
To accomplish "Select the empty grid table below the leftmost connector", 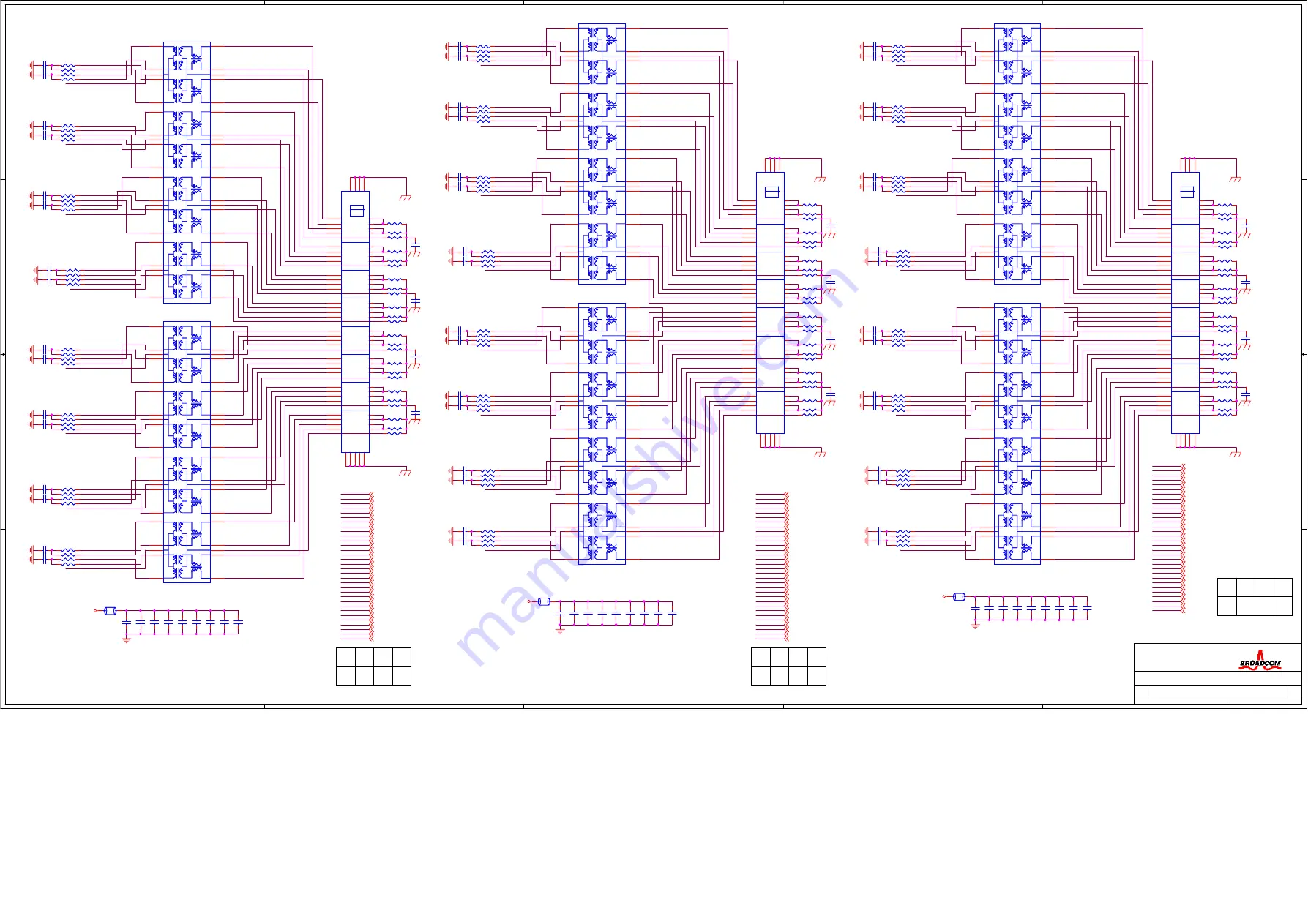I will 373,666.
